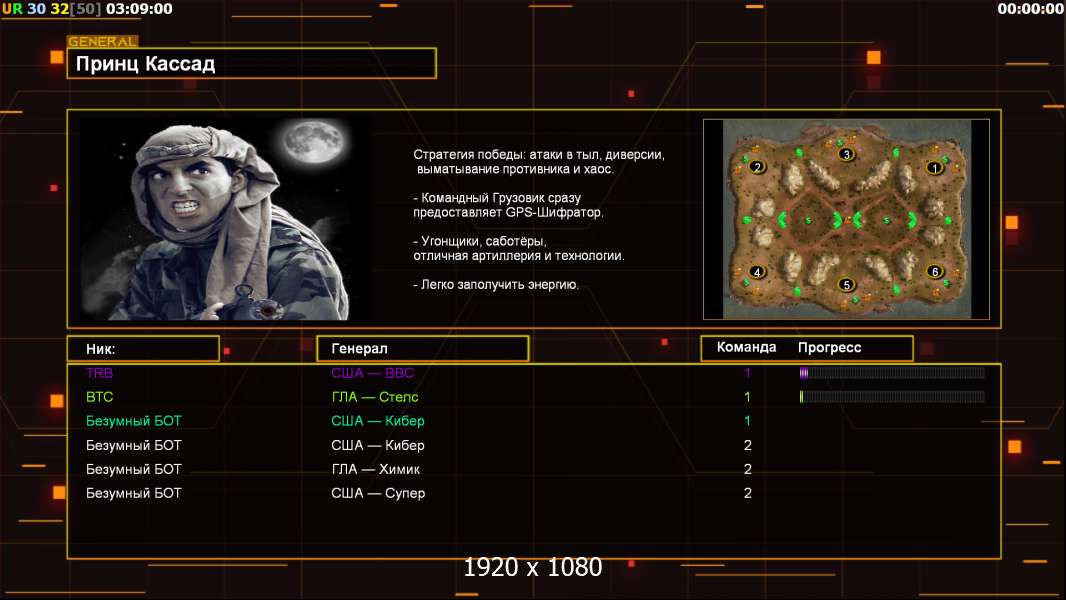Click start position marker 2 on the map
The image size is (1066, 600).
(757, 166)
